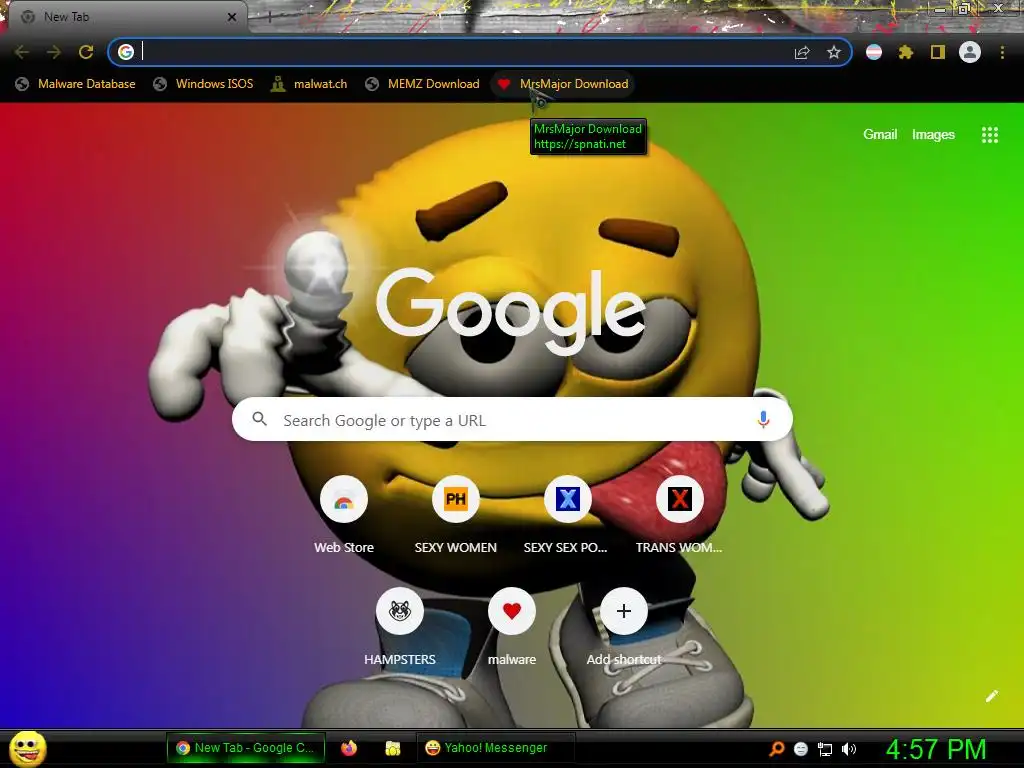Open the HAMPSTERS shortcut tile
1024x768 pixels.
pyautogui.click(x=400, y=627)
